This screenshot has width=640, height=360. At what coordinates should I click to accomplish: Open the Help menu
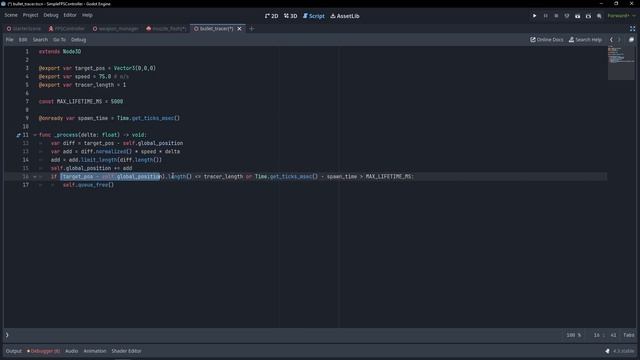(x=87, y=15)
